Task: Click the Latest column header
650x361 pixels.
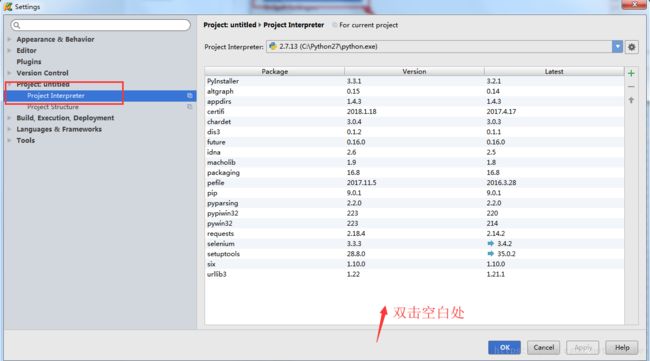Action: tap(554, 71)
